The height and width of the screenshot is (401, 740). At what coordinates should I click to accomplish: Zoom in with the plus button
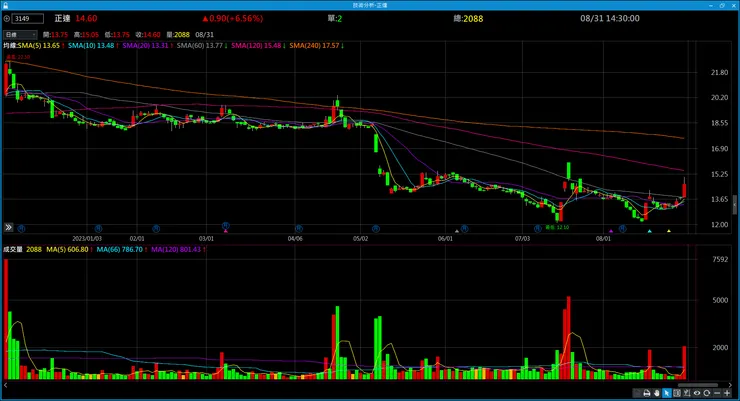727,393
